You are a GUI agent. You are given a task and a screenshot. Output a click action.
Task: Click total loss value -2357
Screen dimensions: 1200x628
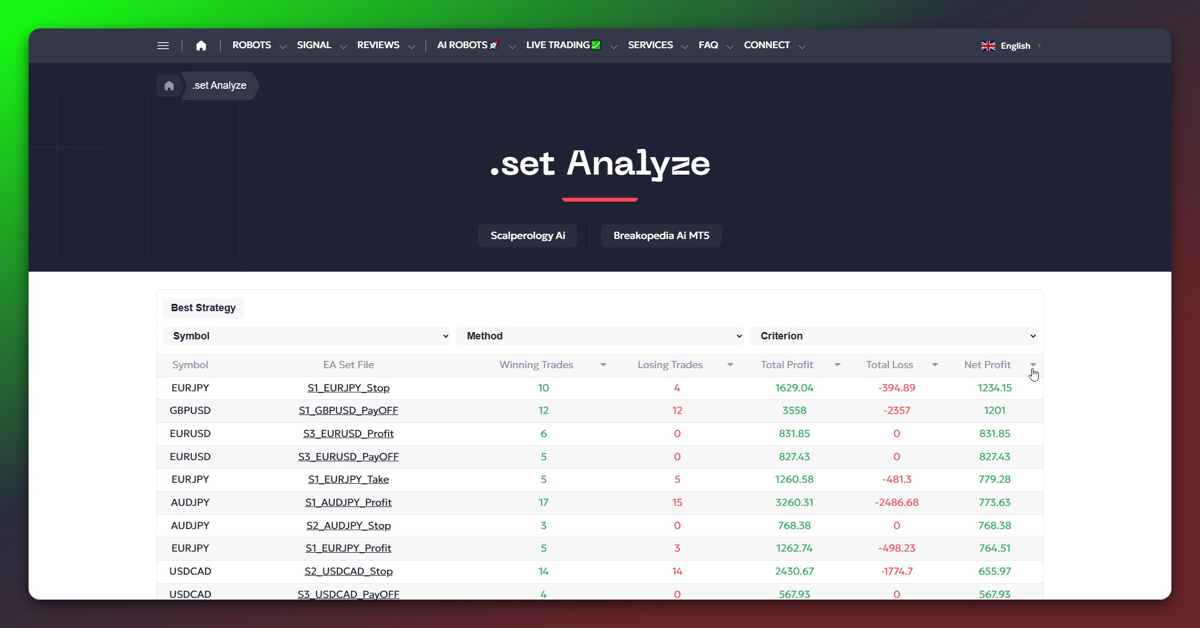(897, 411)
